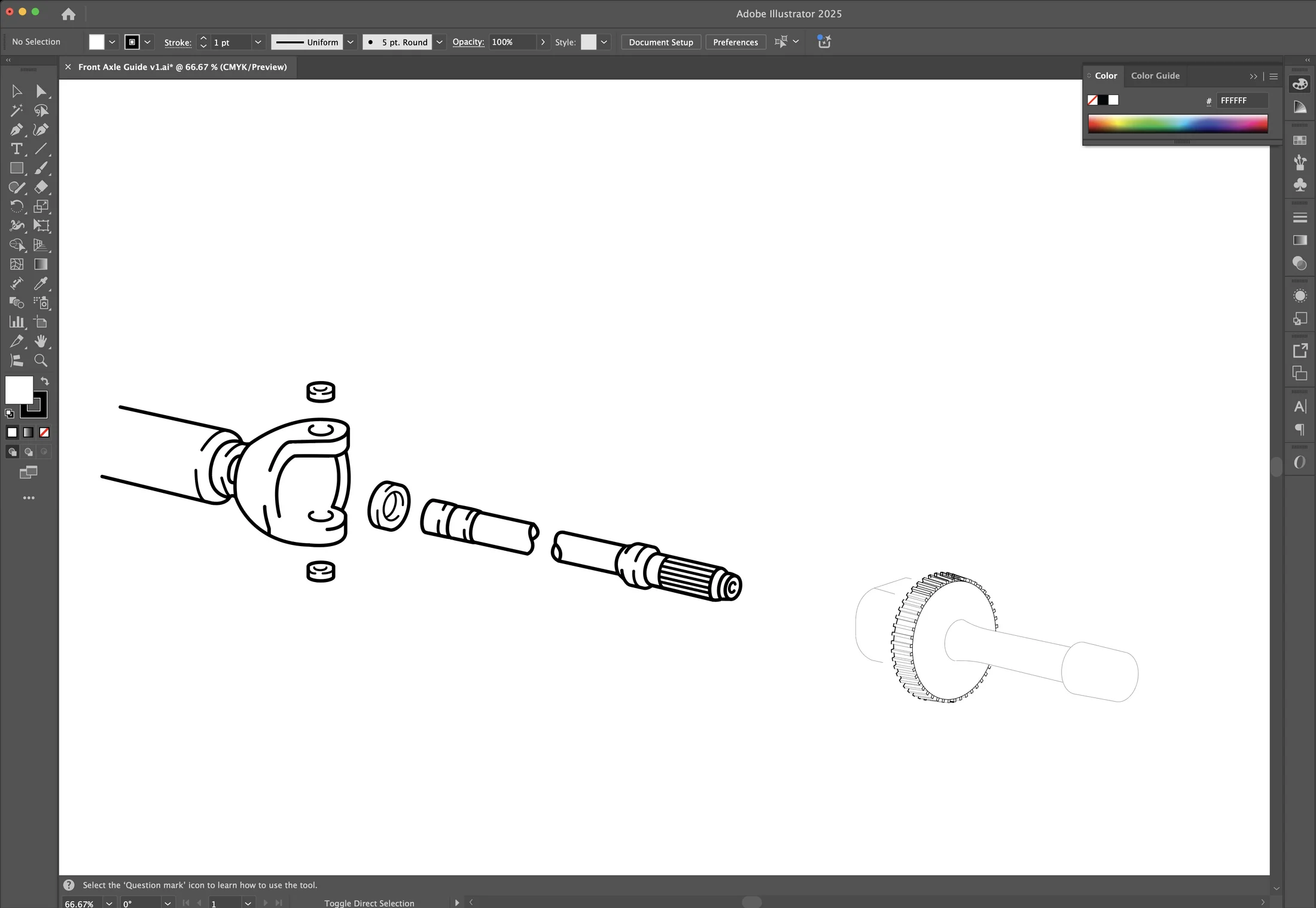
Task: Select the Scale tool
Action: click(x=41, y=206)
